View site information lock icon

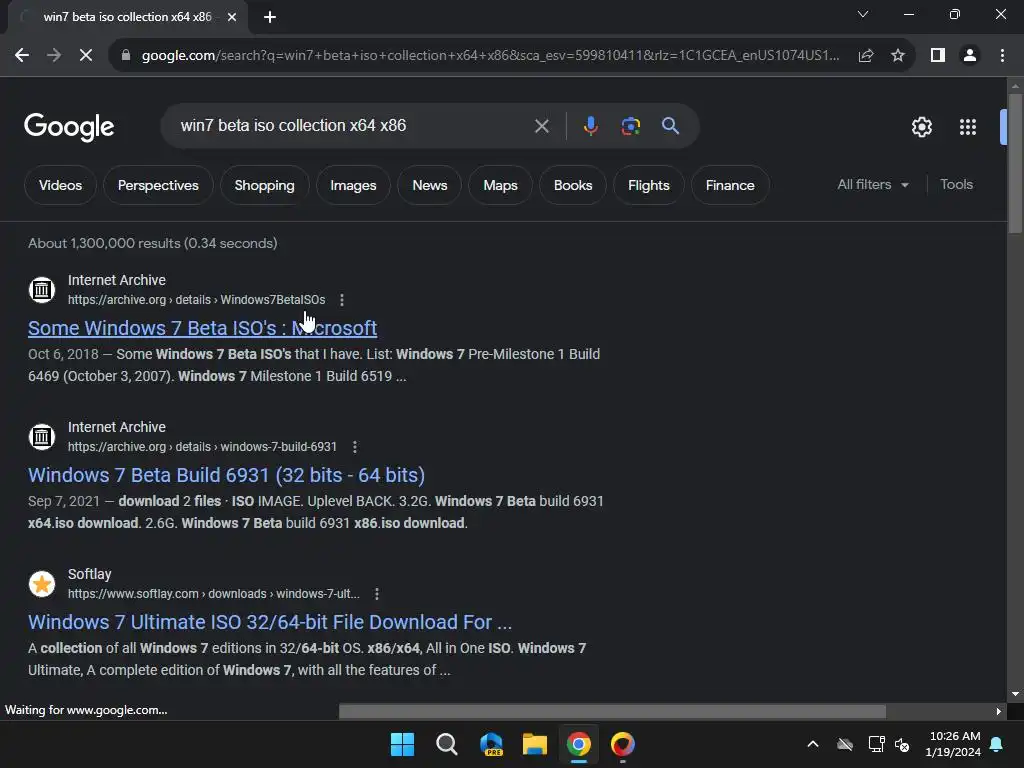click(x=126, y=56)
